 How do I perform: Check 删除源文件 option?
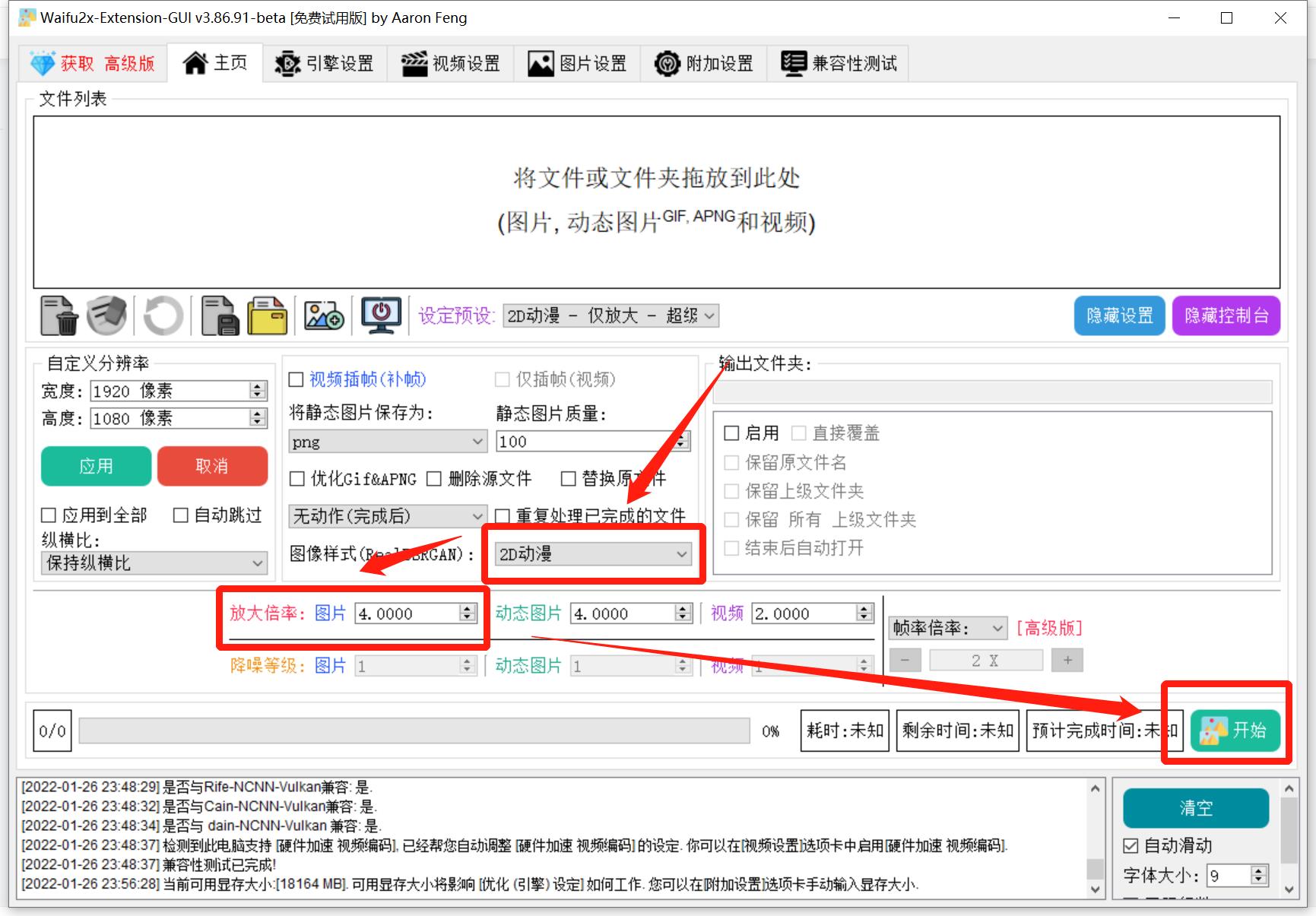pos(434,479)
